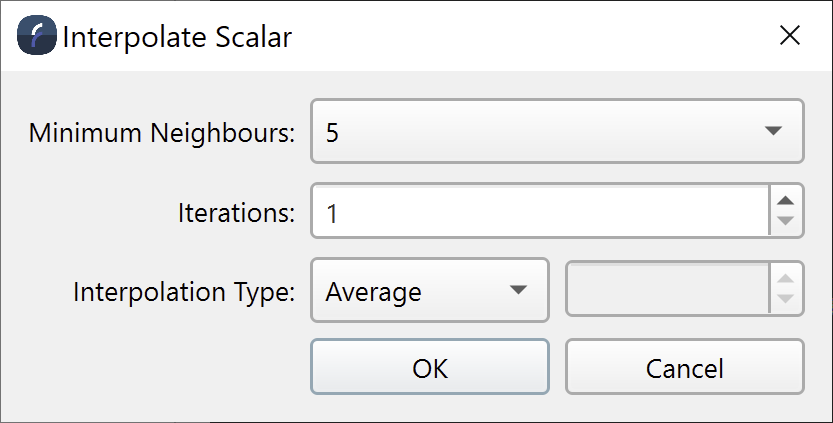Click the greyed-out spinner up arrow
The width and height of the screenshot is (833, 423).
[786, 281]
